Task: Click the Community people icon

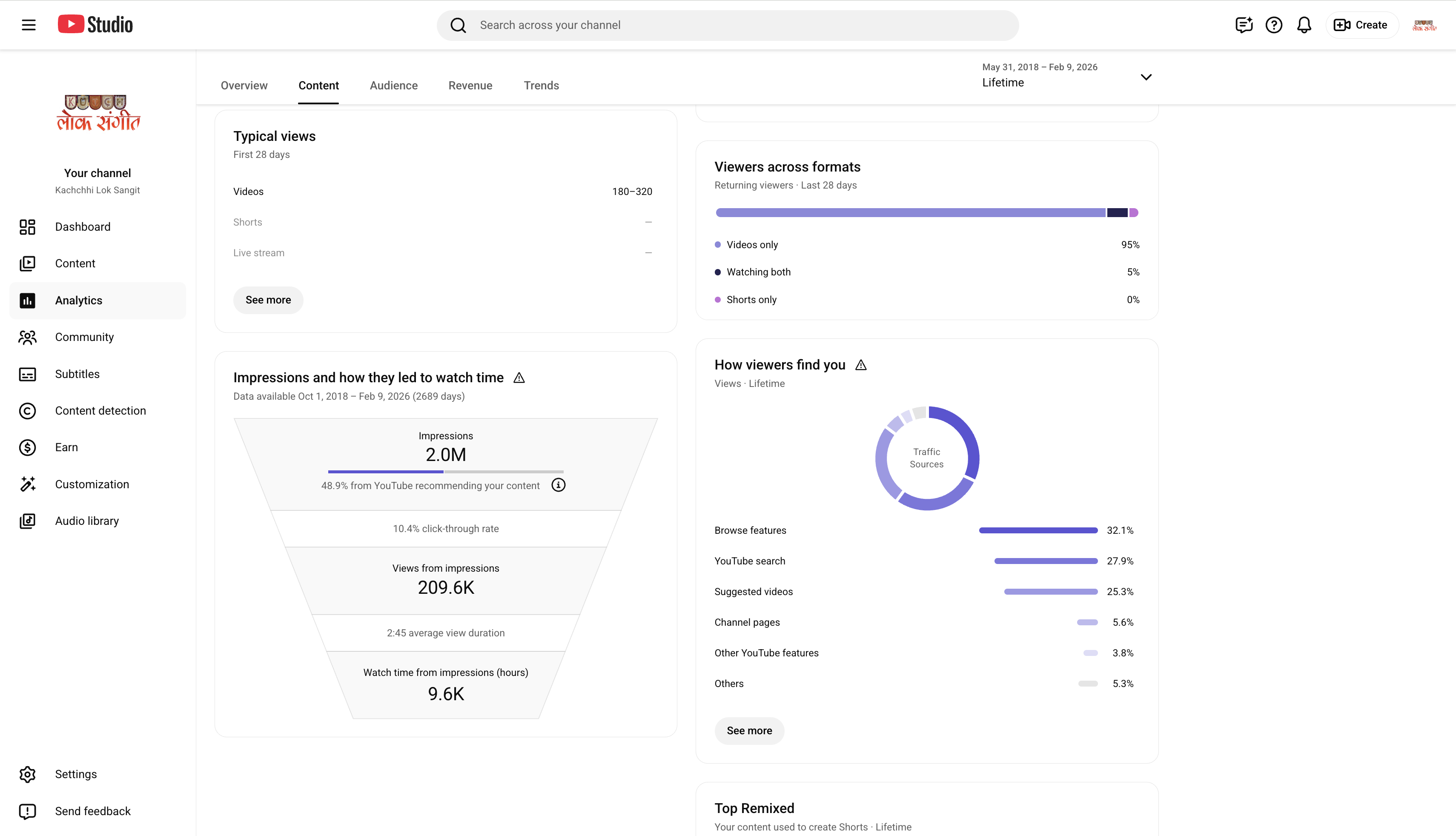Action: tap(28, 337)
